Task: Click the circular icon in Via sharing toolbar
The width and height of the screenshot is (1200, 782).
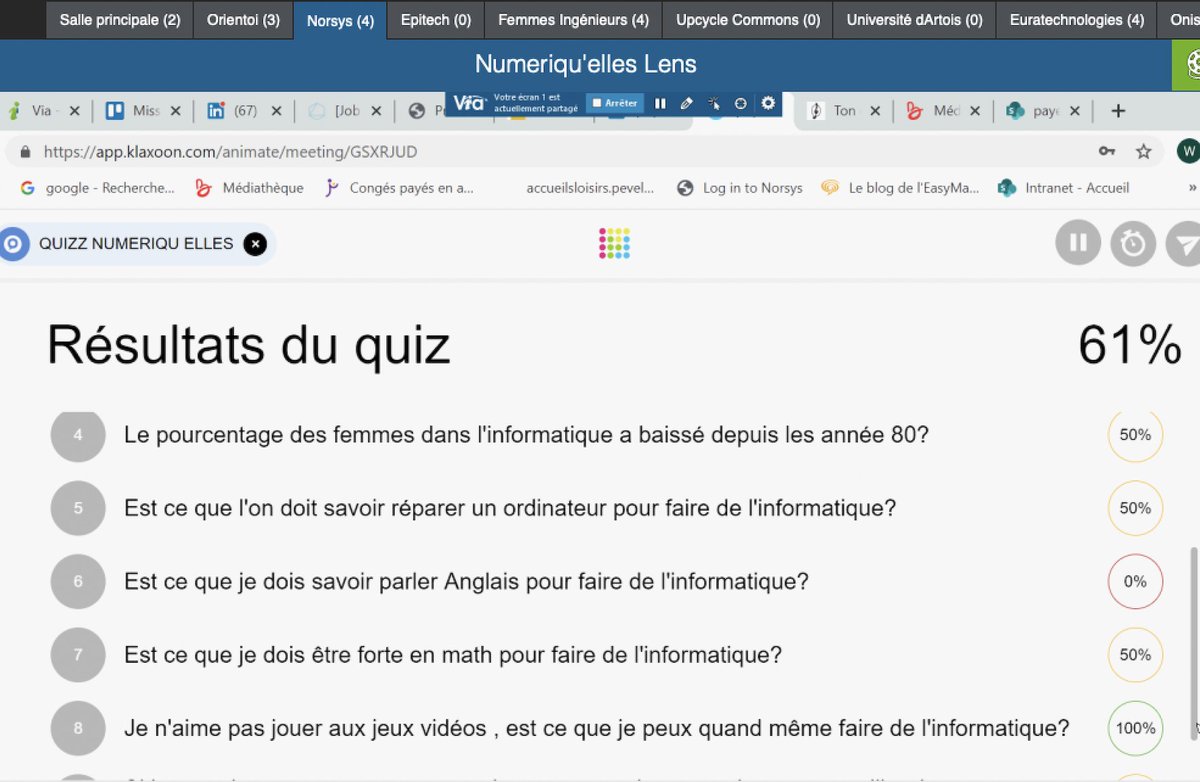Action: 741,103
